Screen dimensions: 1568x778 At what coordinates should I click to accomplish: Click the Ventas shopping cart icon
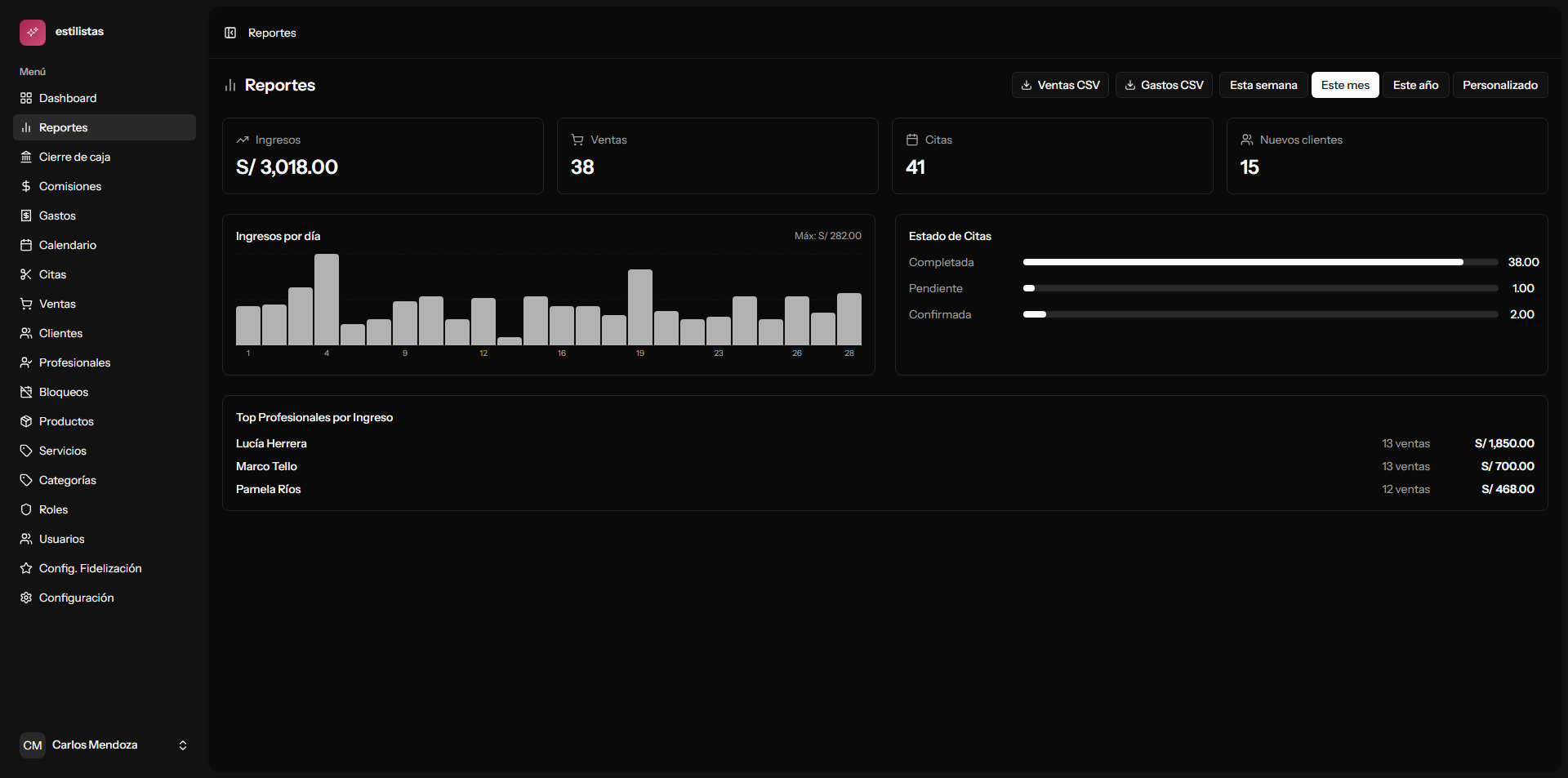coord(26,304)
